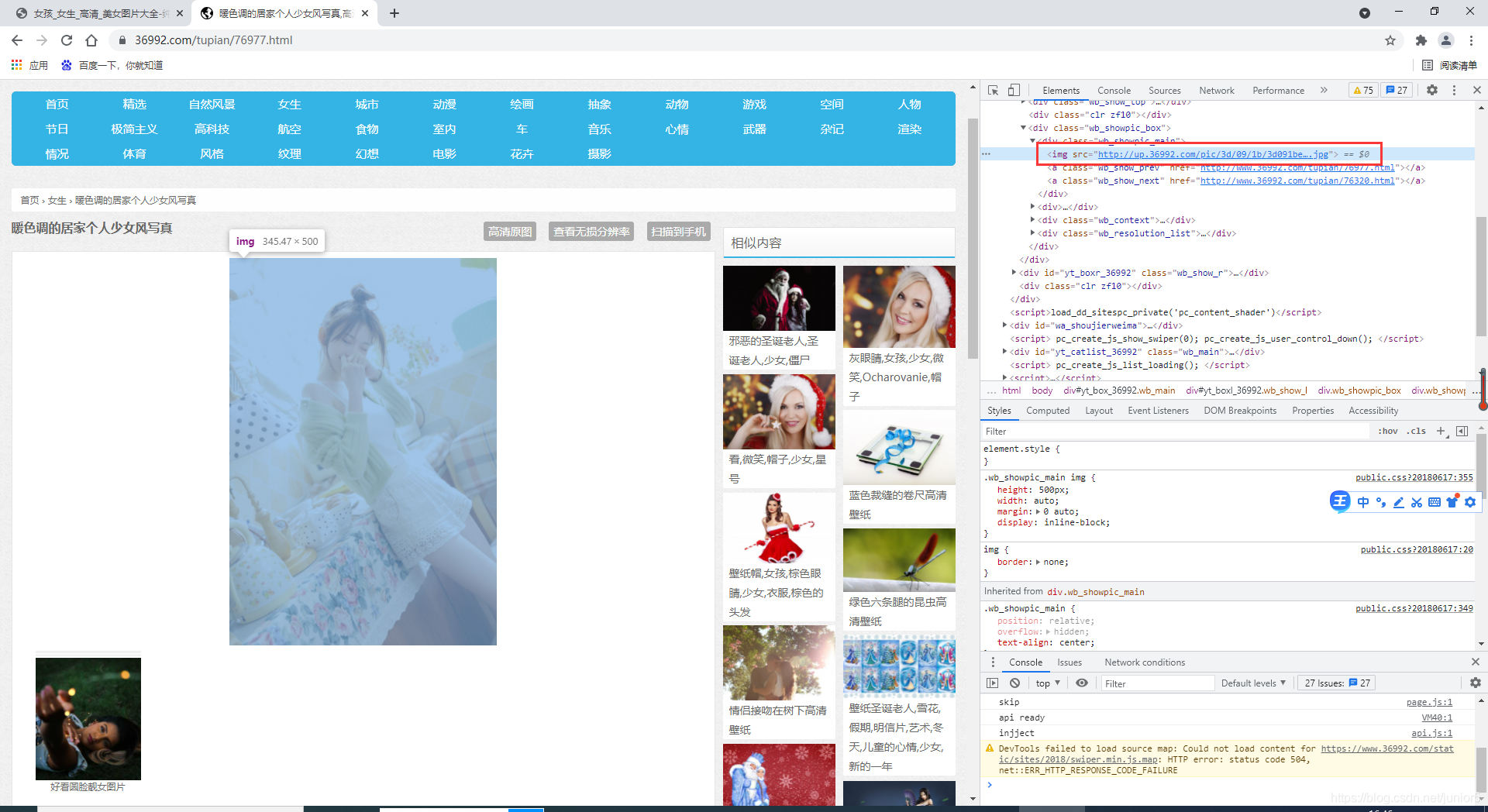Viewport: 1488px width, 812px height.
Task: Close the console drawer
Action: (1476, 662)
